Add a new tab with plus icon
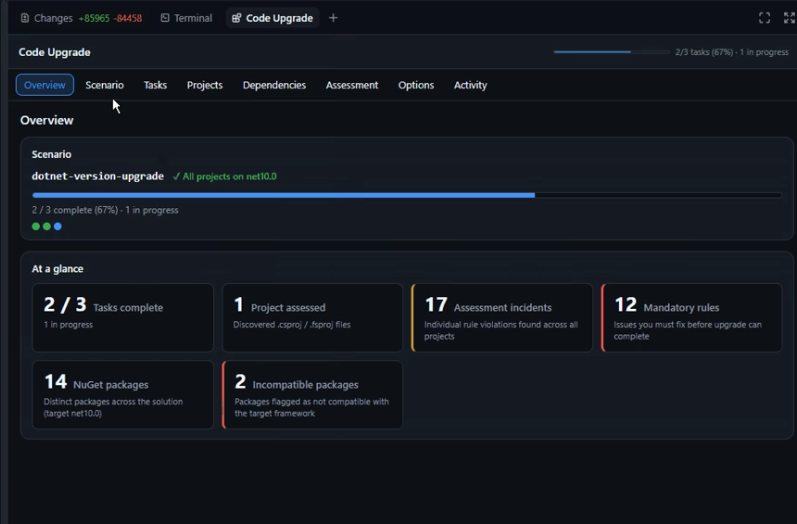The width and height of the screenshot is (797, 524). [x=333, y=18]
